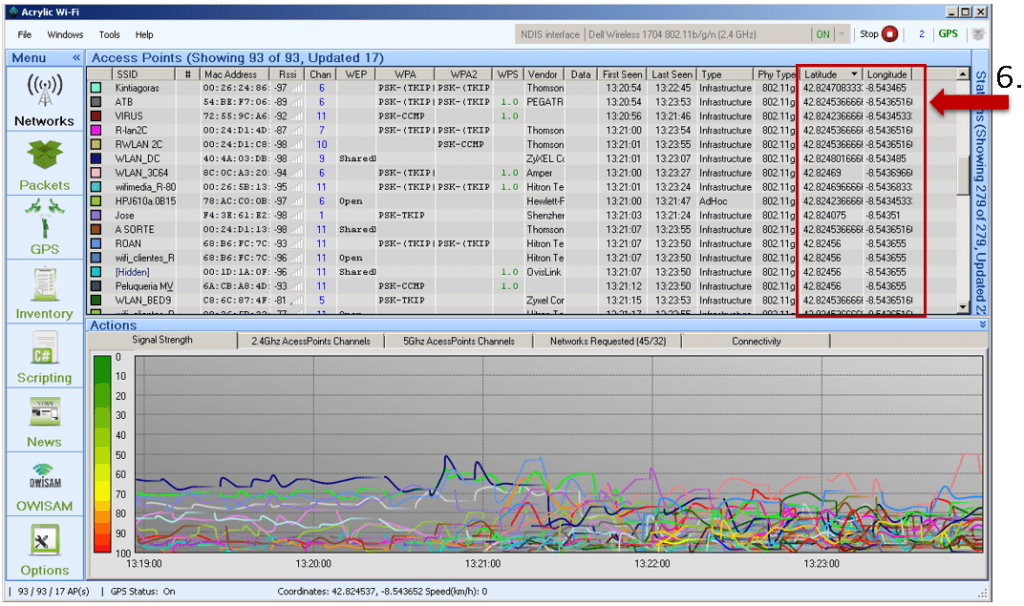Viewport: 1024px width, 606px height.
Task: Click the First Seen column header
Action: point(622,74)
